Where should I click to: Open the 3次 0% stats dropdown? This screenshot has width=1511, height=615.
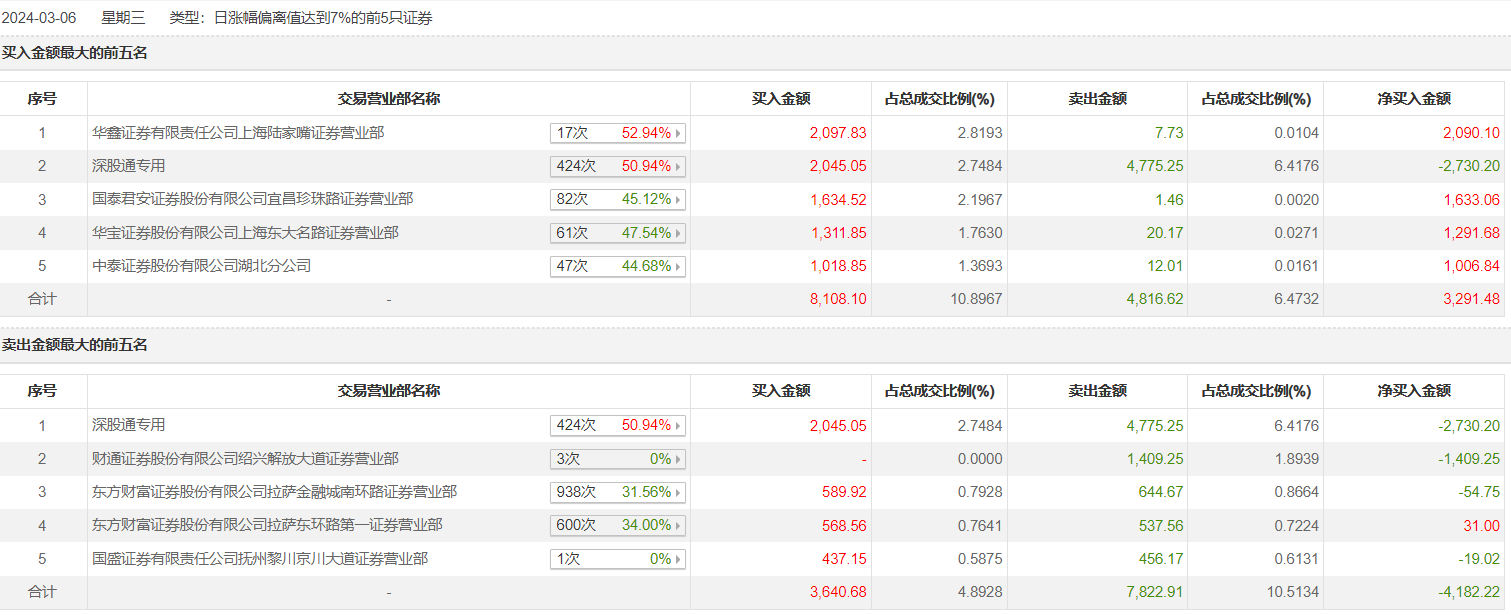click(x=617, y=459)
